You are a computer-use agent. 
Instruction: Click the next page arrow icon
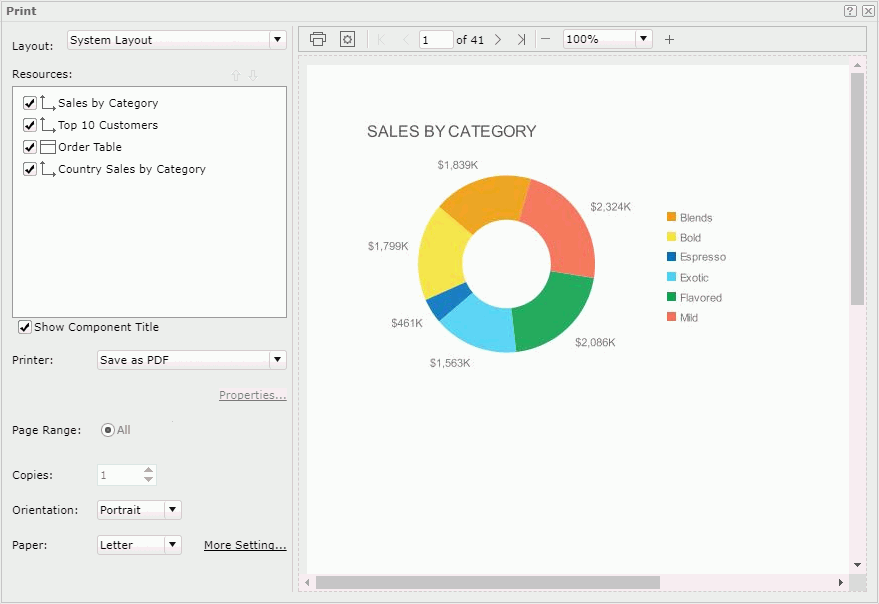[x=499, y=40]
